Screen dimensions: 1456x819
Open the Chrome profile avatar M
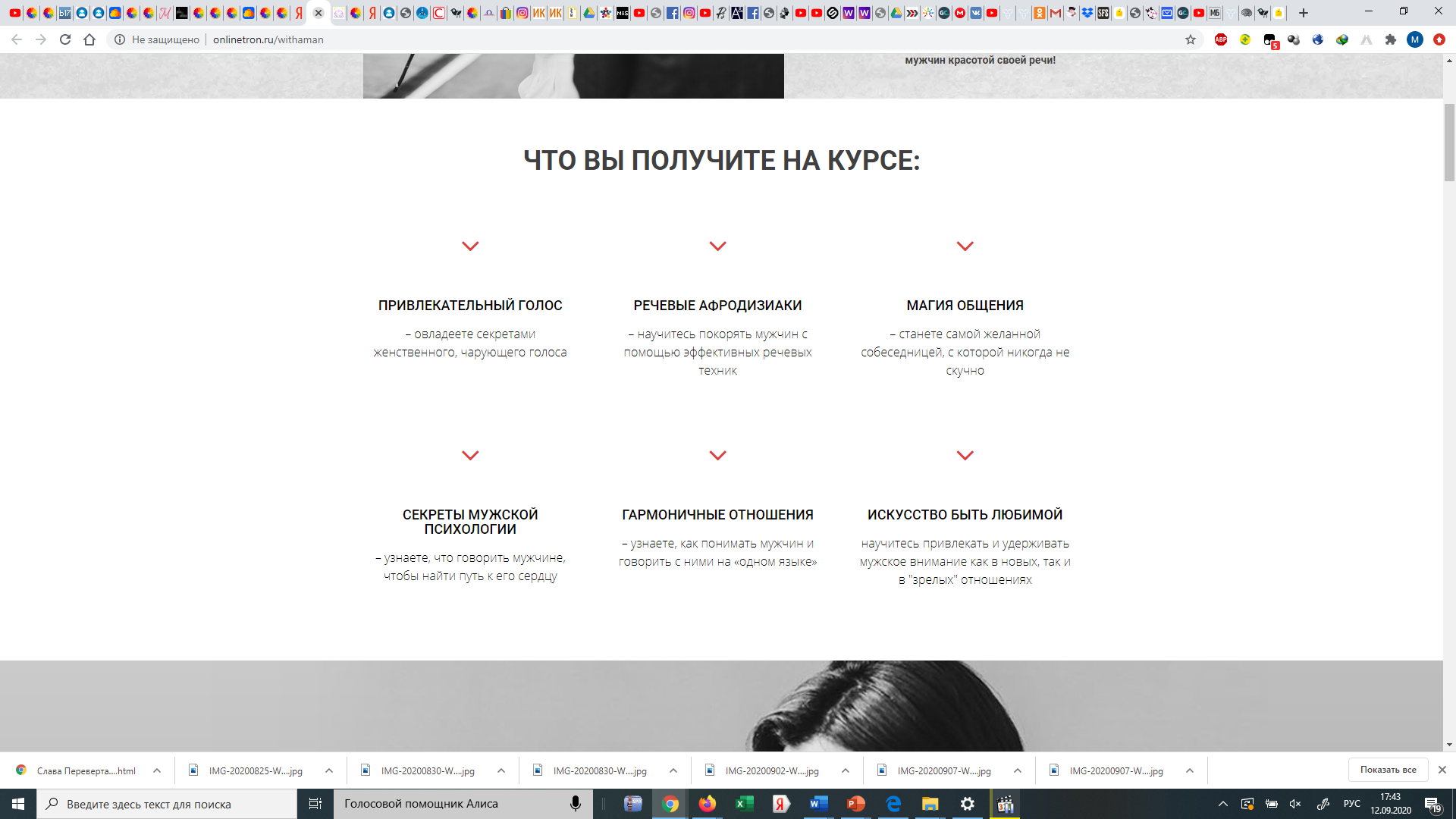(1415, 39)
